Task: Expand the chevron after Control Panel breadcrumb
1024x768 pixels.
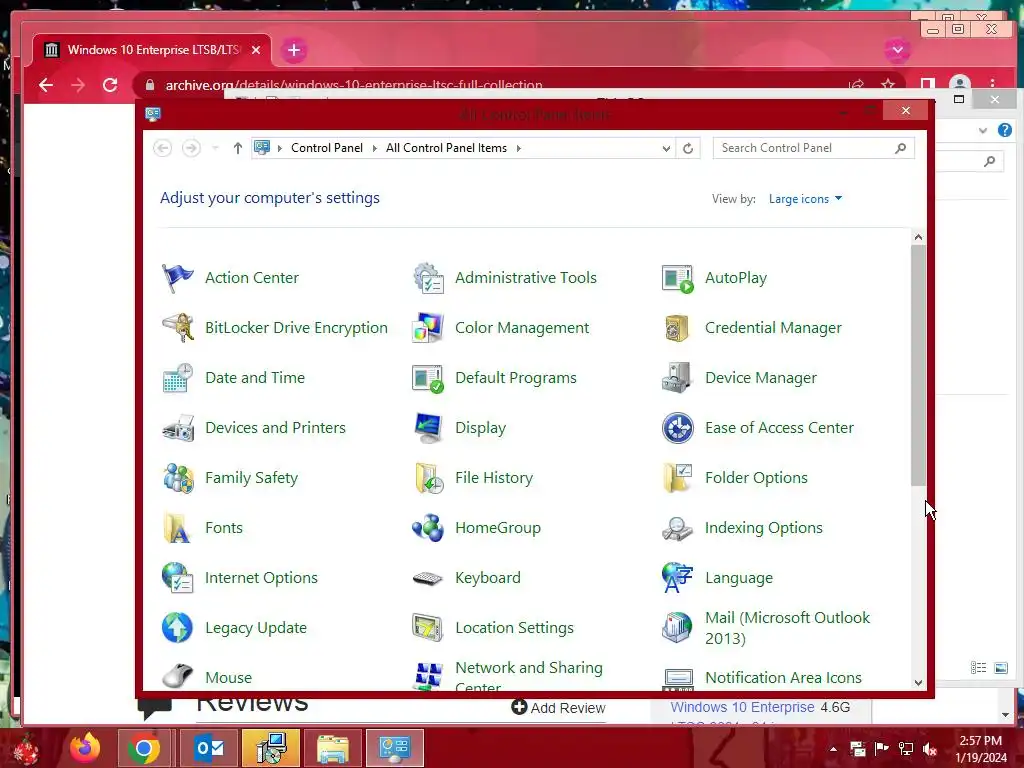Action: pyautogui.click(x=375, y=148)
